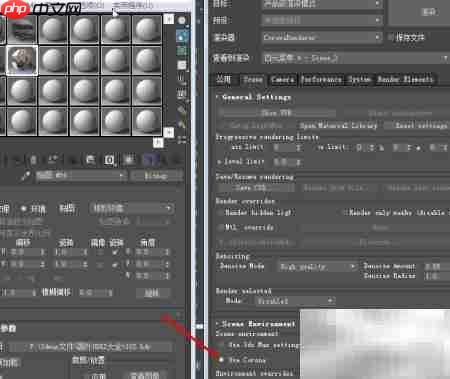This screenshot has height=379, width=450.
Task: Click the Sample Type icon in Material Editor
Action: [182, 21]
